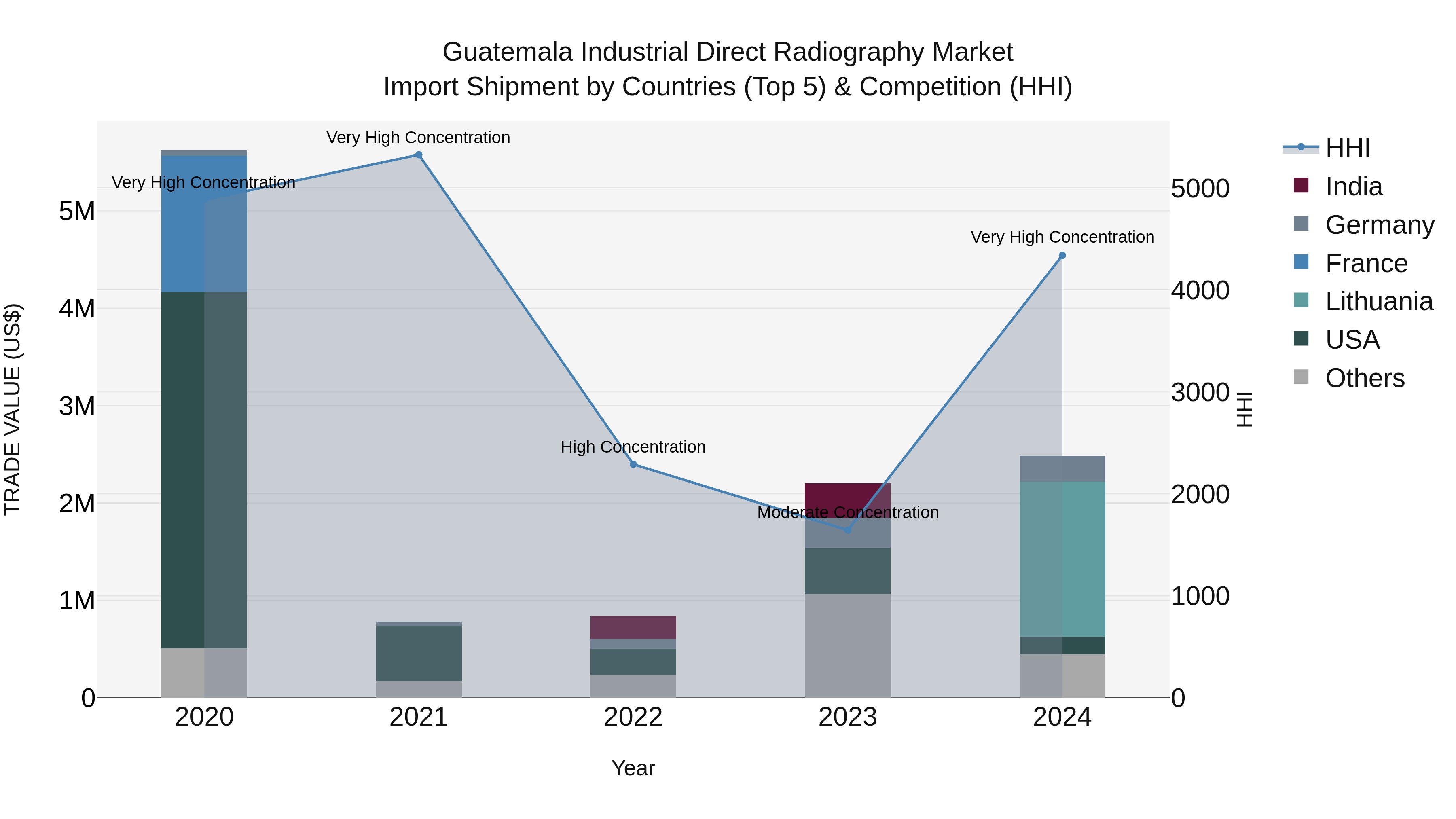Click the India segment of 2022 bar
Viewport: 1456px width, 819px height.
(x=633, y=627)
